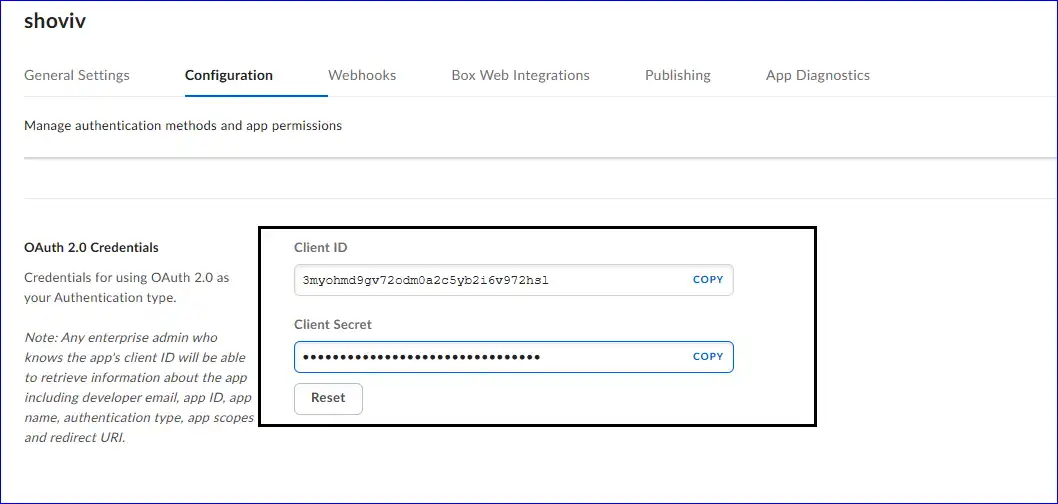Open the General Settings tab

coord(77,75)
